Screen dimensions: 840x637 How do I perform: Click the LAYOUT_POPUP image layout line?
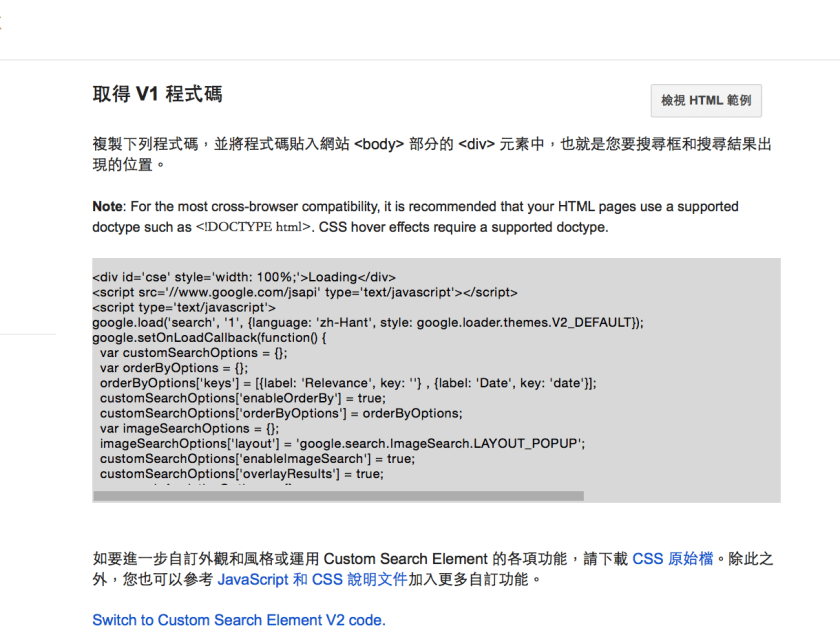(x=342, y=443)
